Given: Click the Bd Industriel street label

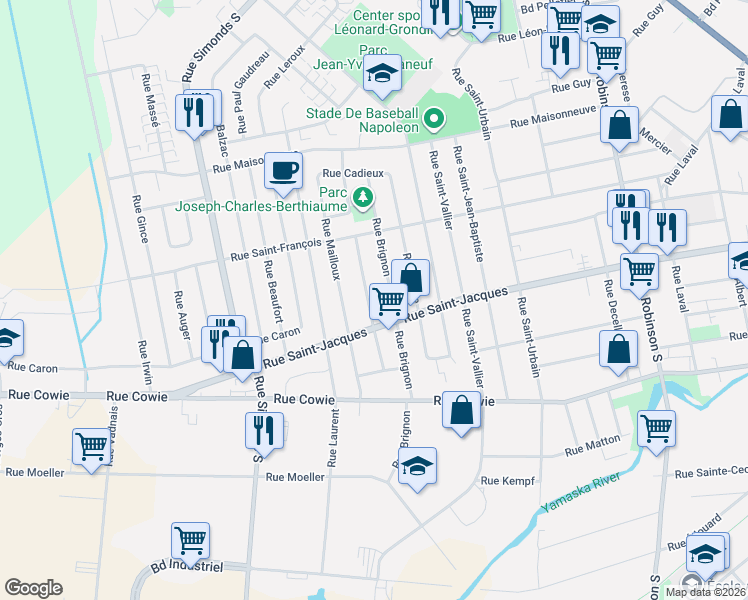Looking at the screenshot, I should point(187,566).
